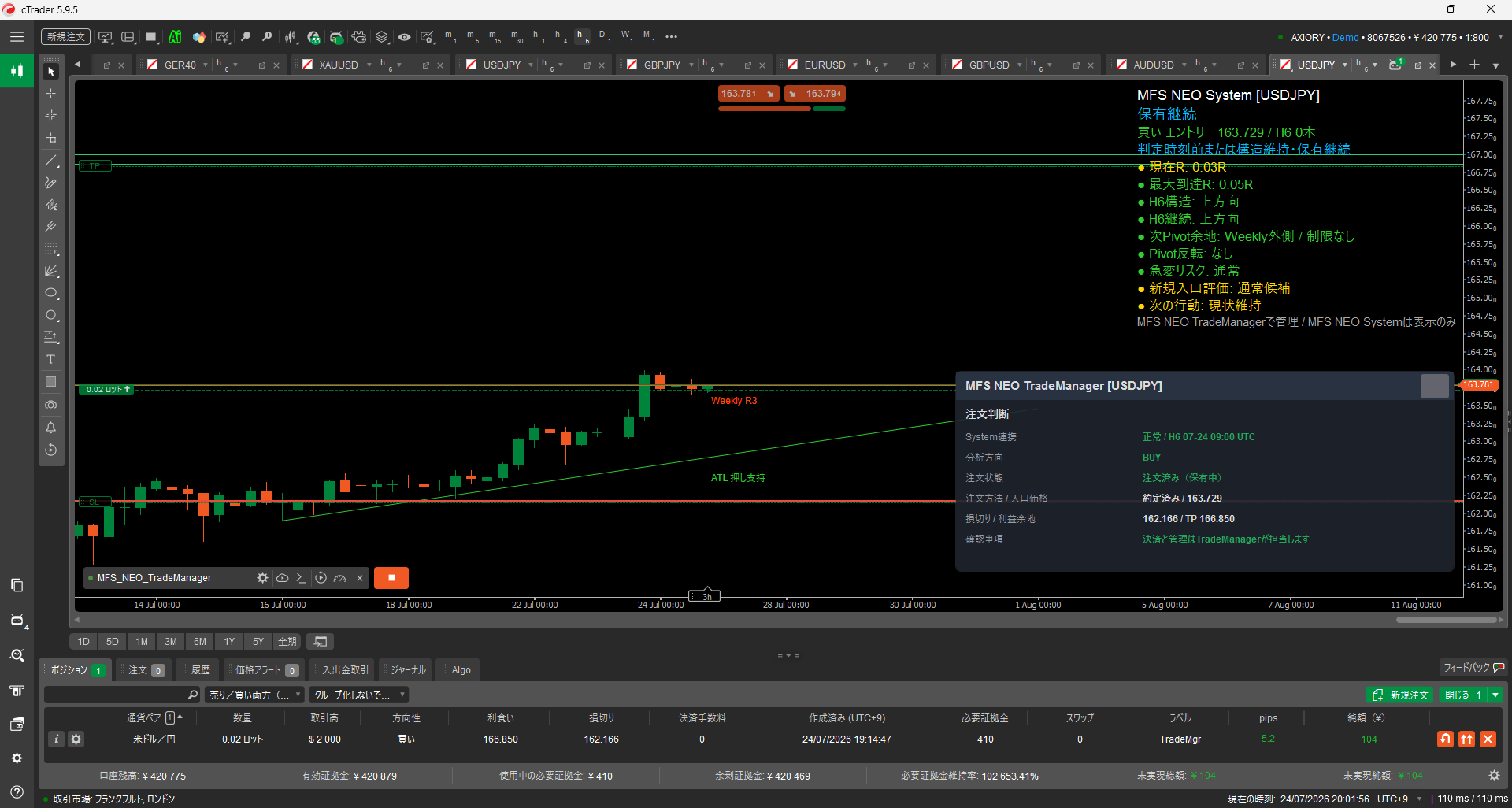This screenshot has height=808, width=1512.
Task: Select the m1 timeframe
Action: [450, 36]
